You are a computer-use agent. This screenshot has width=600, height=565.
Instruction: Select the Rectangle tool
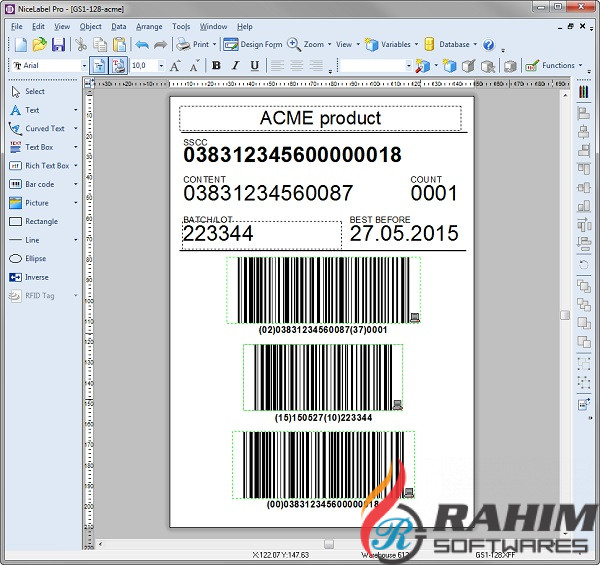(x=41, y=221)
